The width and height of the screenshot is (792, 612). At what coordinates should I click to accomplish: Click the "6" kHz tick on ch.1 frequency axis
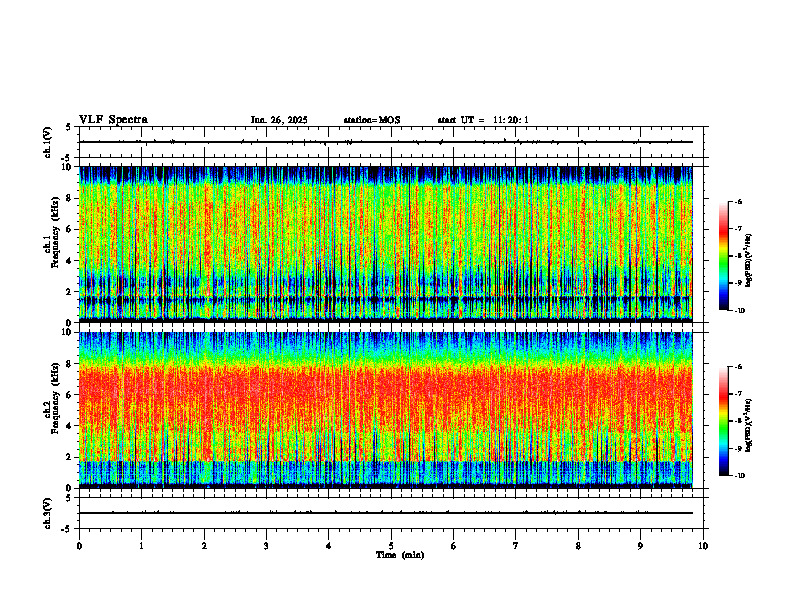point(69,229)
